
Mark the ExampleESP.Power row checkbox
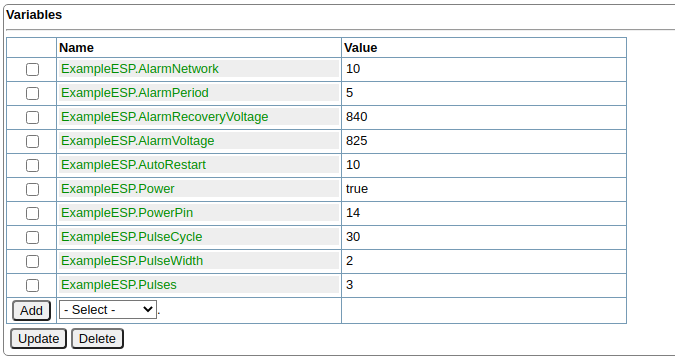click(x=32, y=190)
